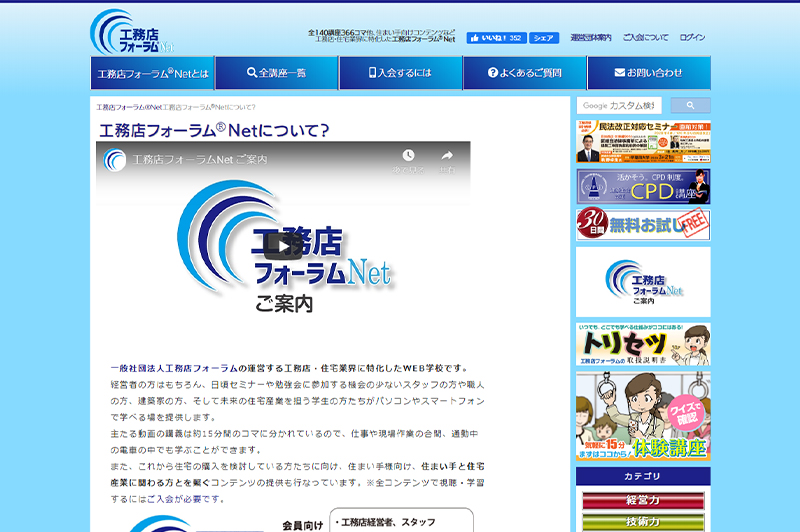Open the video title 工務店フォーラムNet ご案内
800x532 pixels.
pyautogui.click(x=199, y=160)
